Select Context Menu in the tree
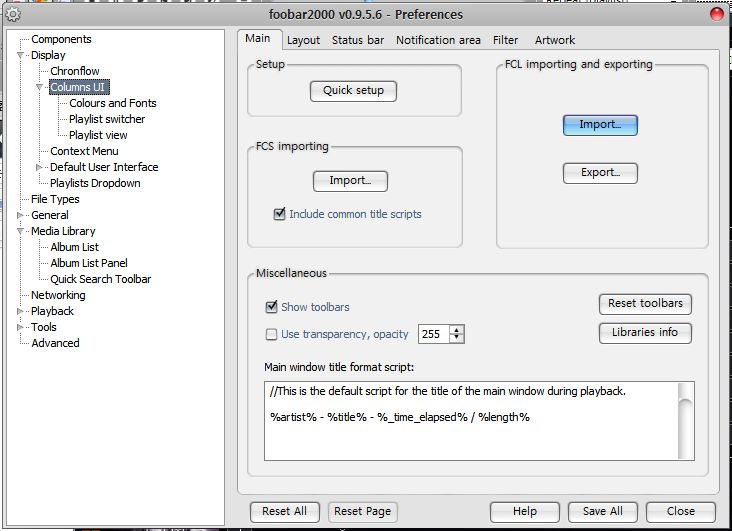Screen dimensions: 732x531 tap(84, 151)
